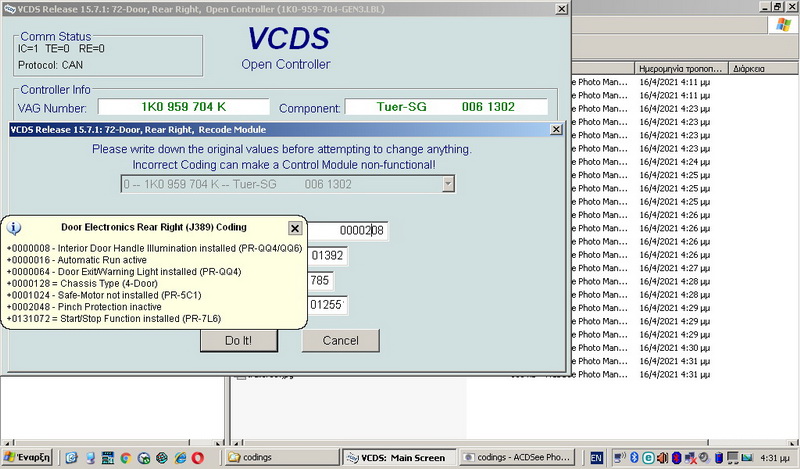Viewport: 800px width, 469px height.
Task: Click the Windows logo in background window
Action: 783,24
